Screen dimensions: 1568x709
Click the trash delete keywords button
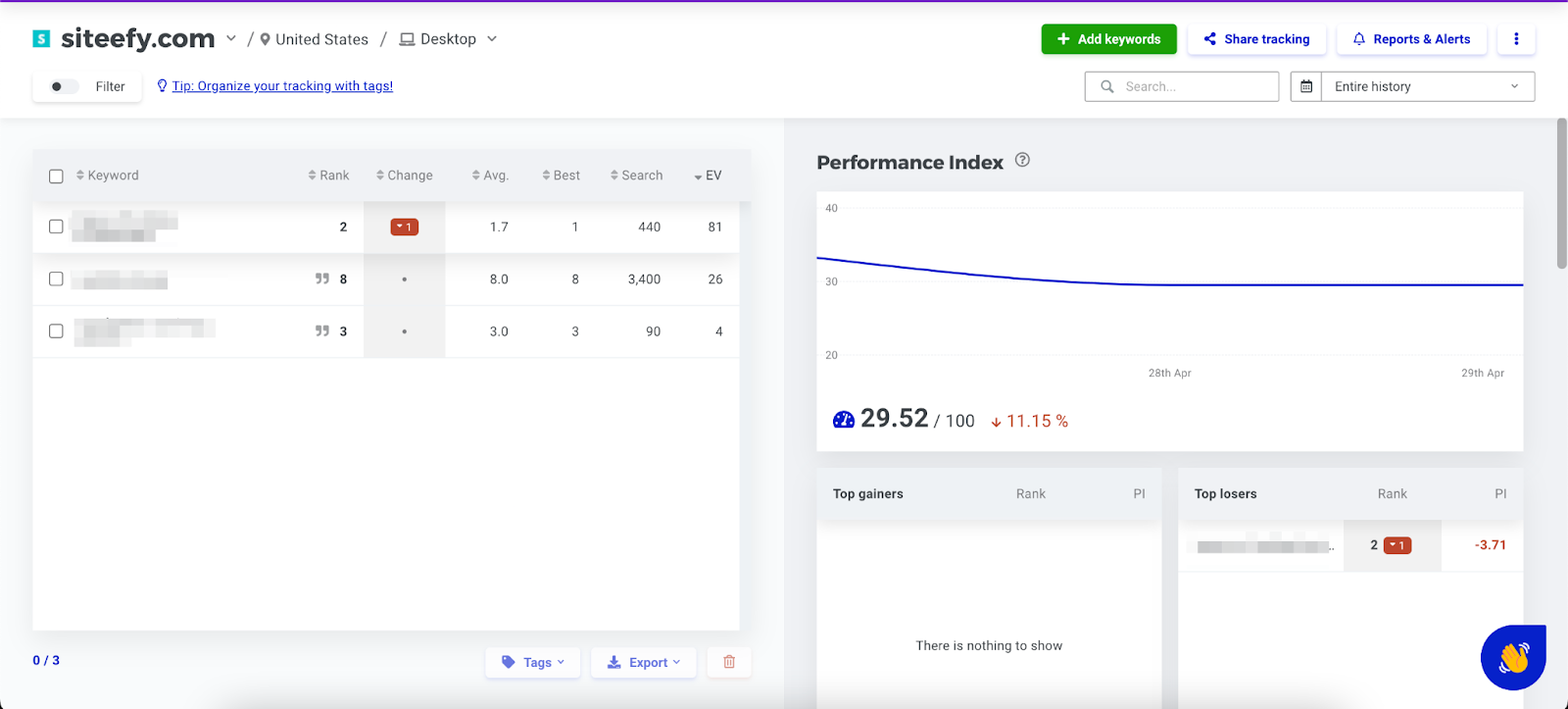click(729, 662)
